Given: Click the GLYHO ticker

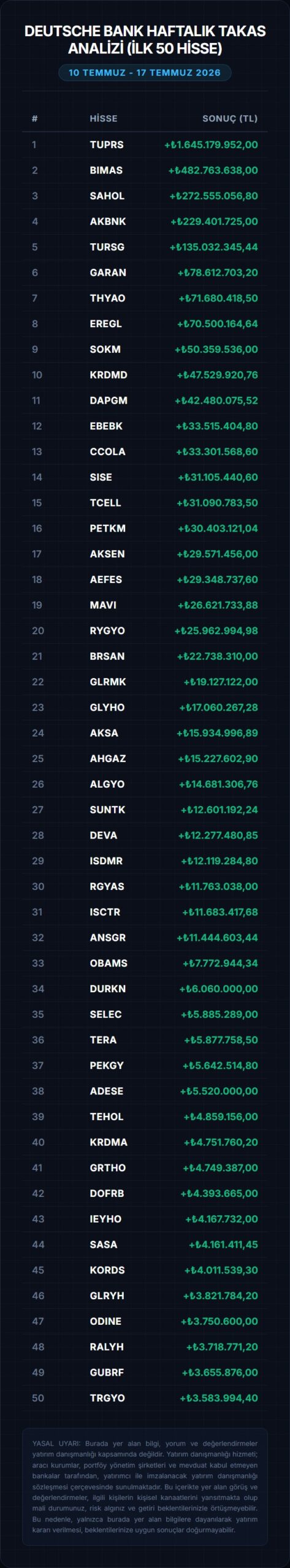Looking at the screenshot, I should click(x=107, y=707).
